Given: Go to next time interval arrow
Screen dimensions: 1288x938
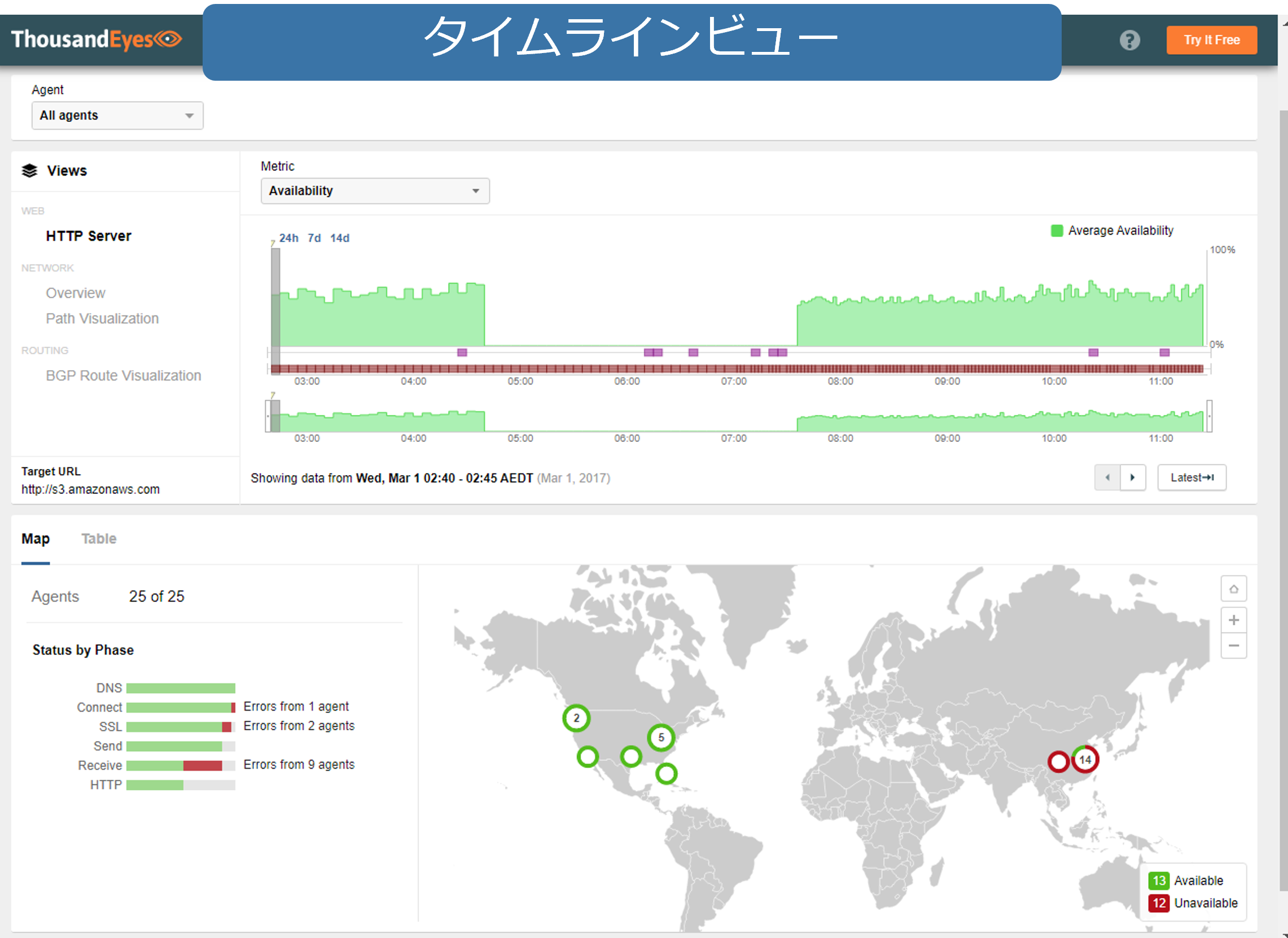Looking at the screenshot, I should (x=1132, y=477).
